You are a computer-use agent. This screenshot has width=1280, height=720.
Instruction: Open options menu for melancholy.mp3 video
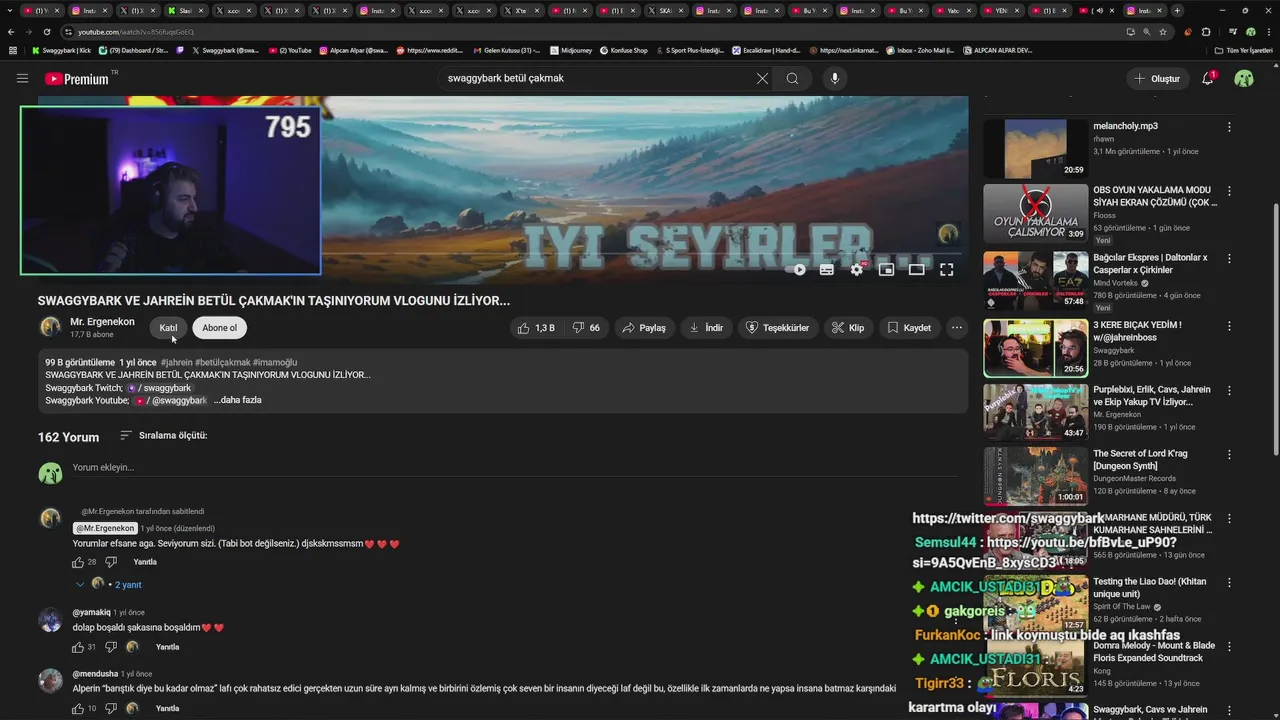tap(1229, 127)
